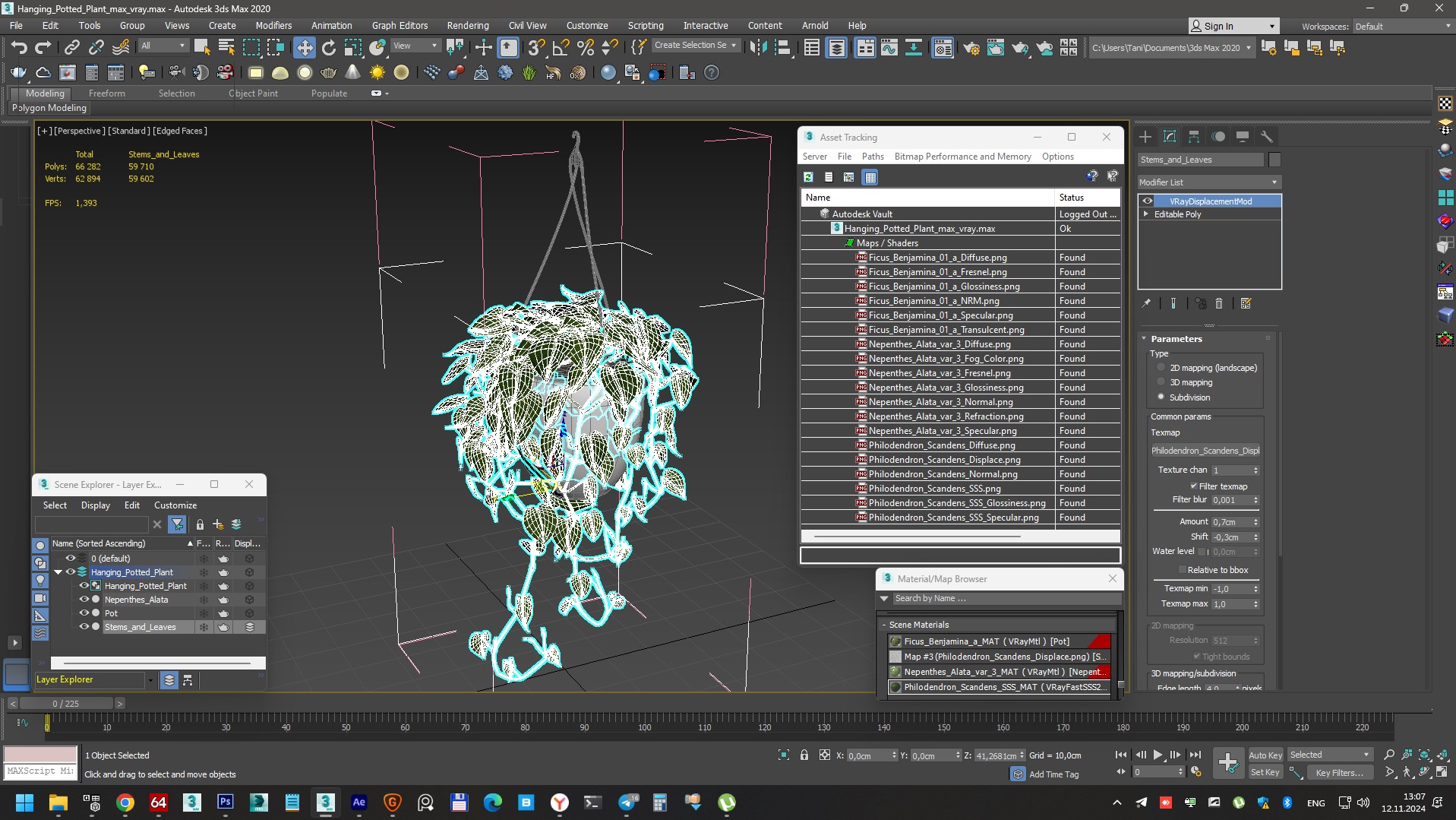
Task: Click the 0 / 225 time slider
Action: click(66, 704)
